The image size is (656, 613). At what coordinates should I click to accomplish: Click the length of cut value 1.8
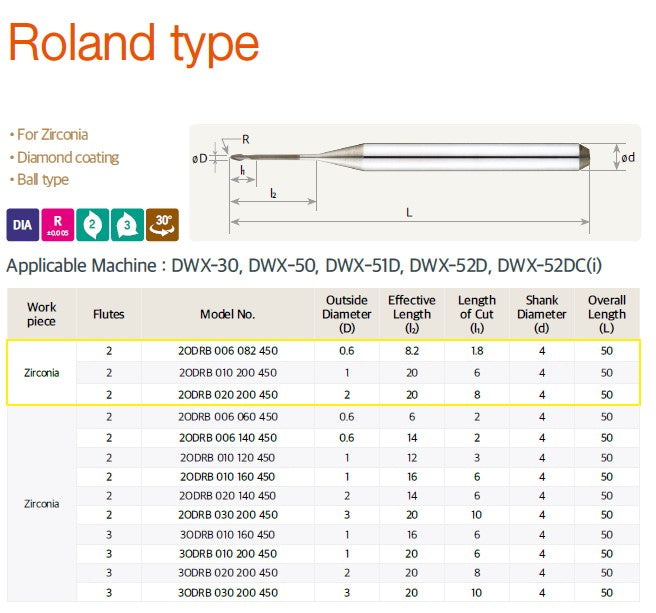click(477, 351)
